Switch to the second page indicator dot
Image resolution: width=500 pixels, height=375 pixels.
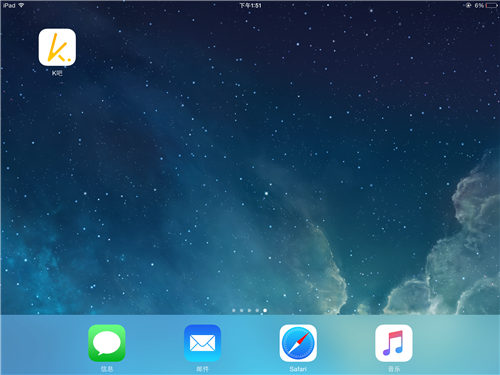(241, 310)
